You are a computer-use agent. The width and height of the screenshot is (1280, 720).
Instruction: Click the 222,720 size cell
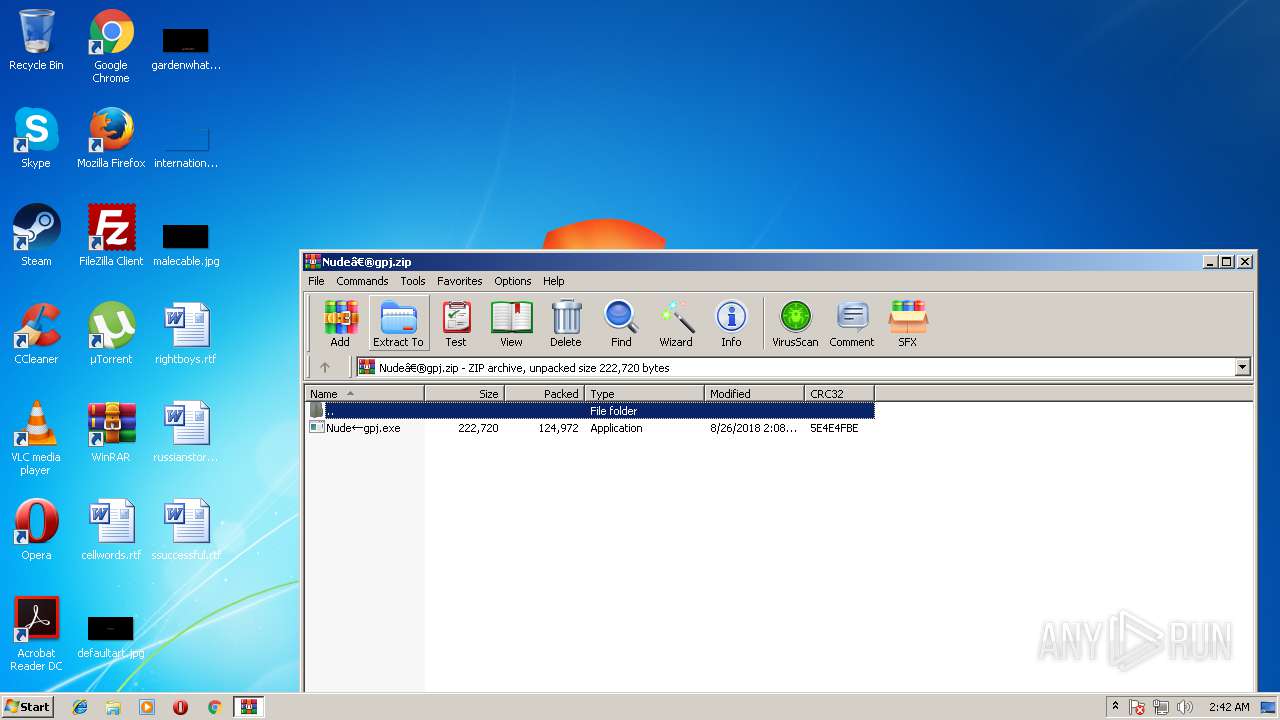478,428
